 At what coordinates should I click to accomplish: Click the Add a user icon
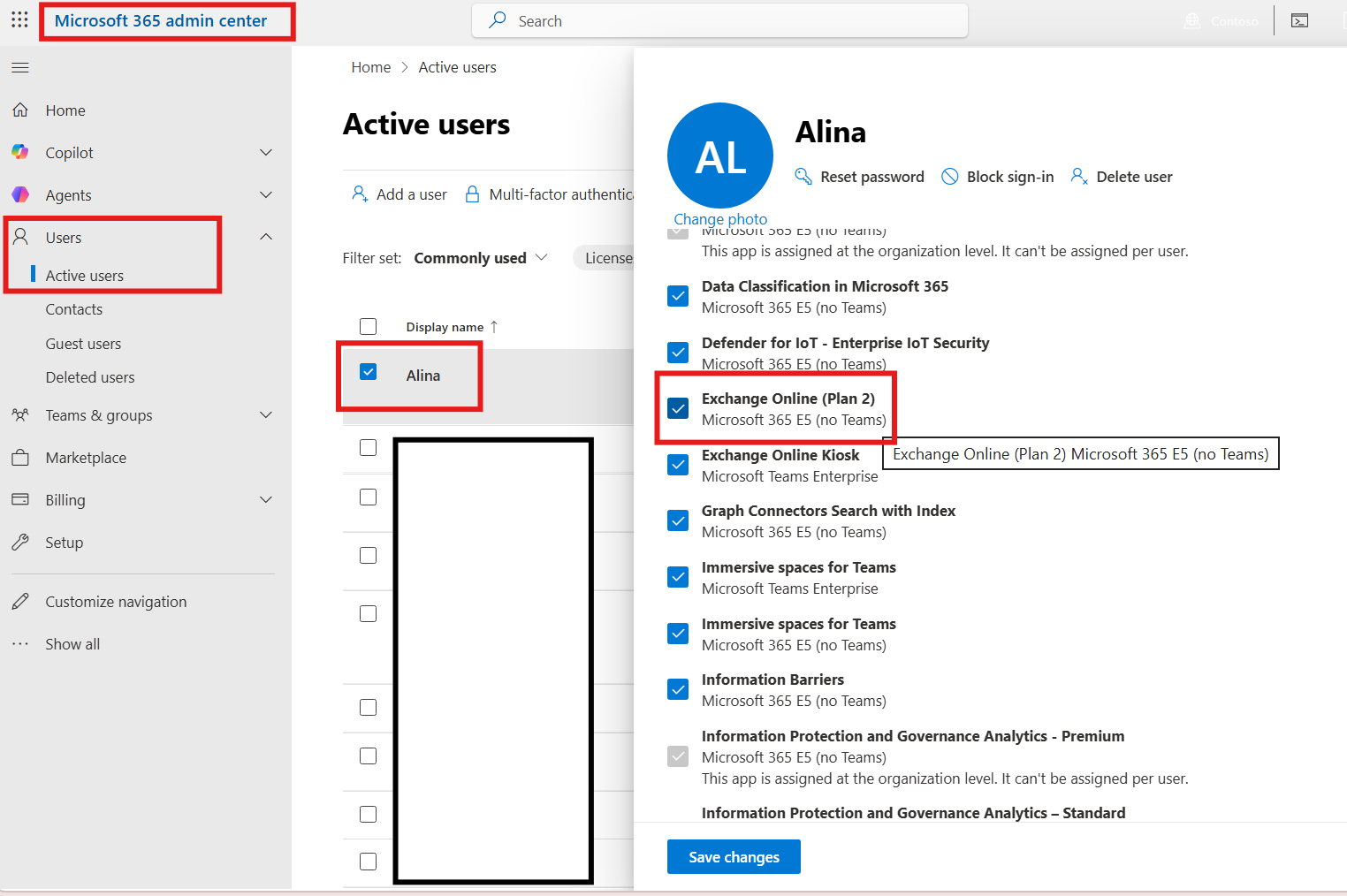360,194
